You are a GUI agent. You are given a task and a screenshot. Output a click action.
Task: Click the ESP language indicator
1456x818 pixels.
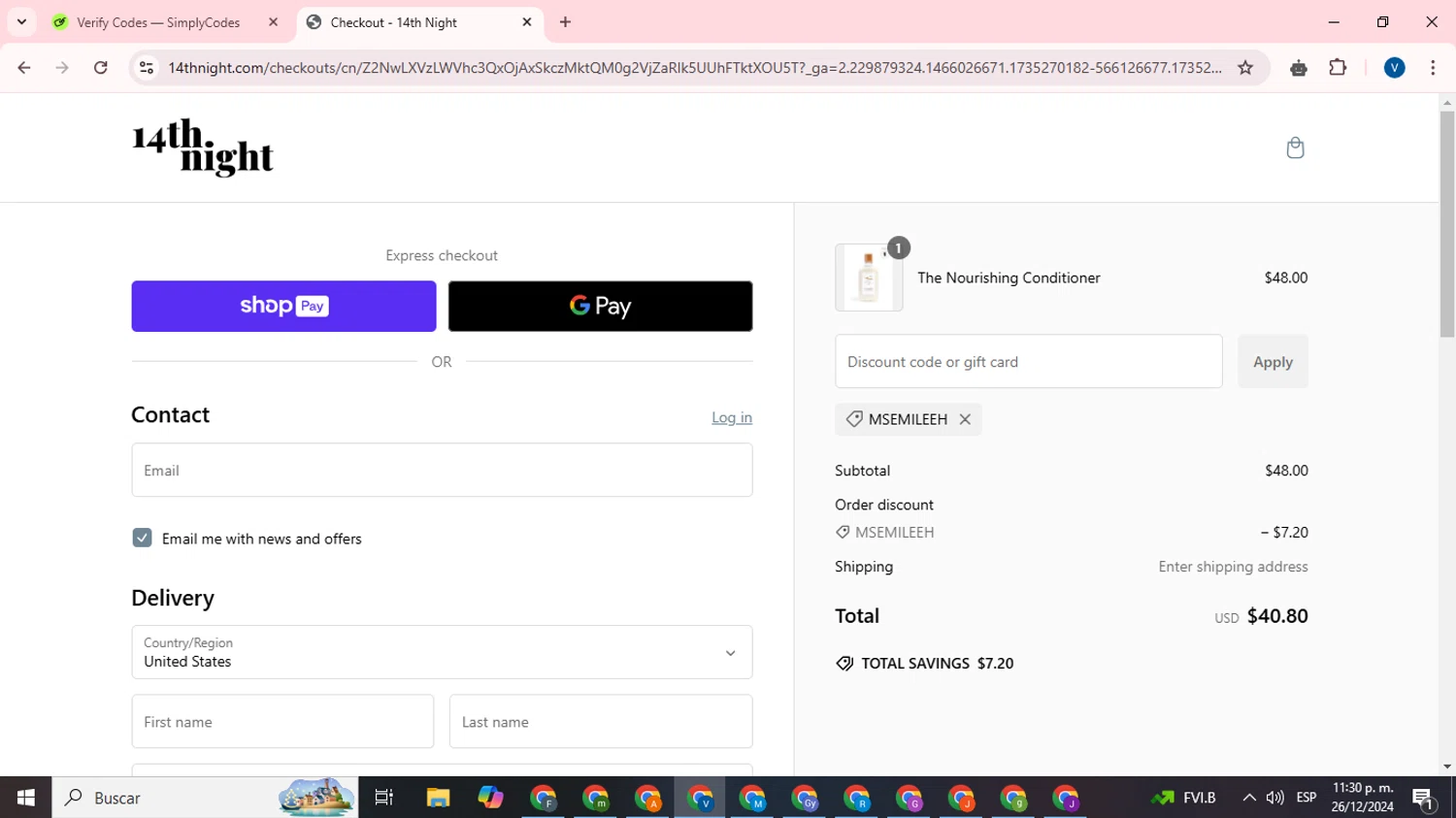tap(1307, 798)
